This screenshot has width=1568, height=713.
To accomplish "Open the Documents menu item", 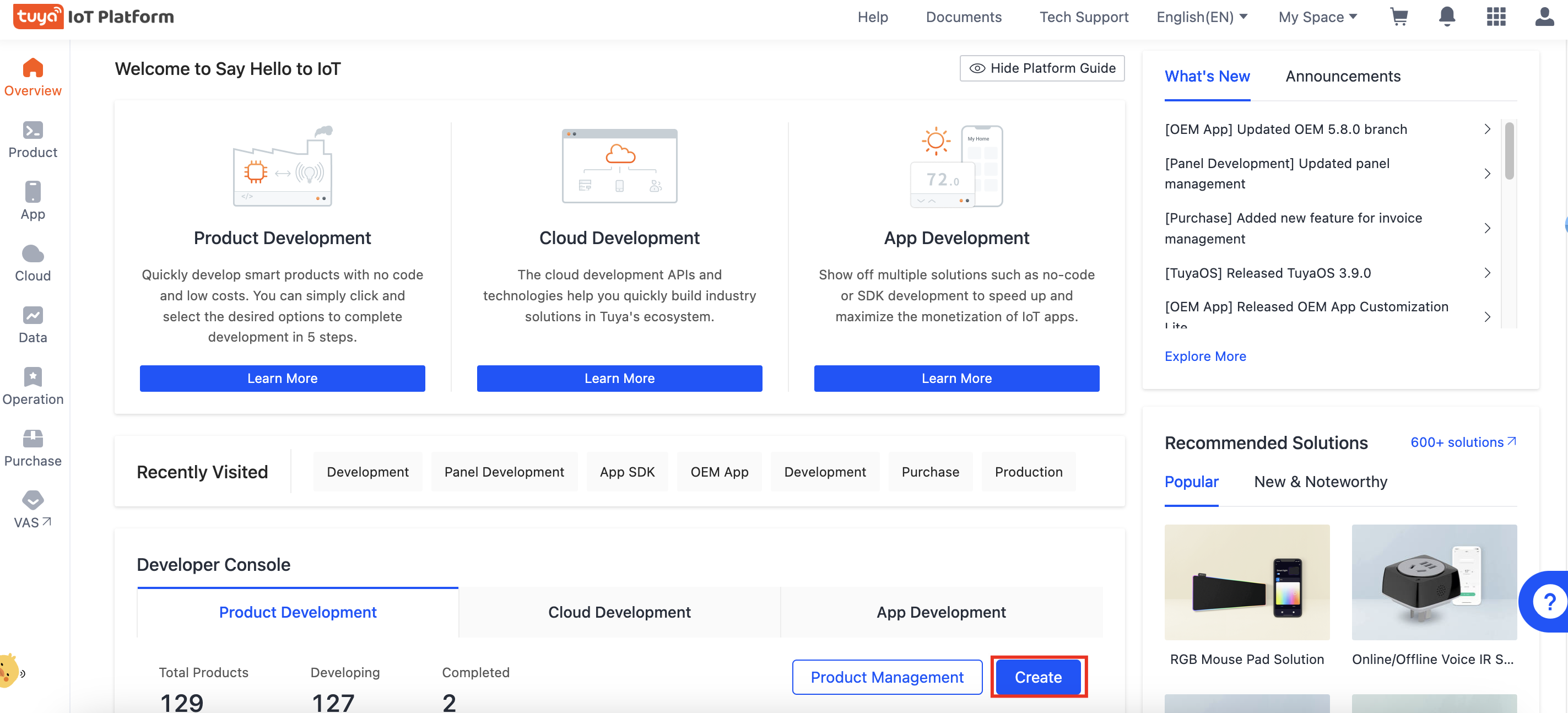I will [x=964, y=17].
